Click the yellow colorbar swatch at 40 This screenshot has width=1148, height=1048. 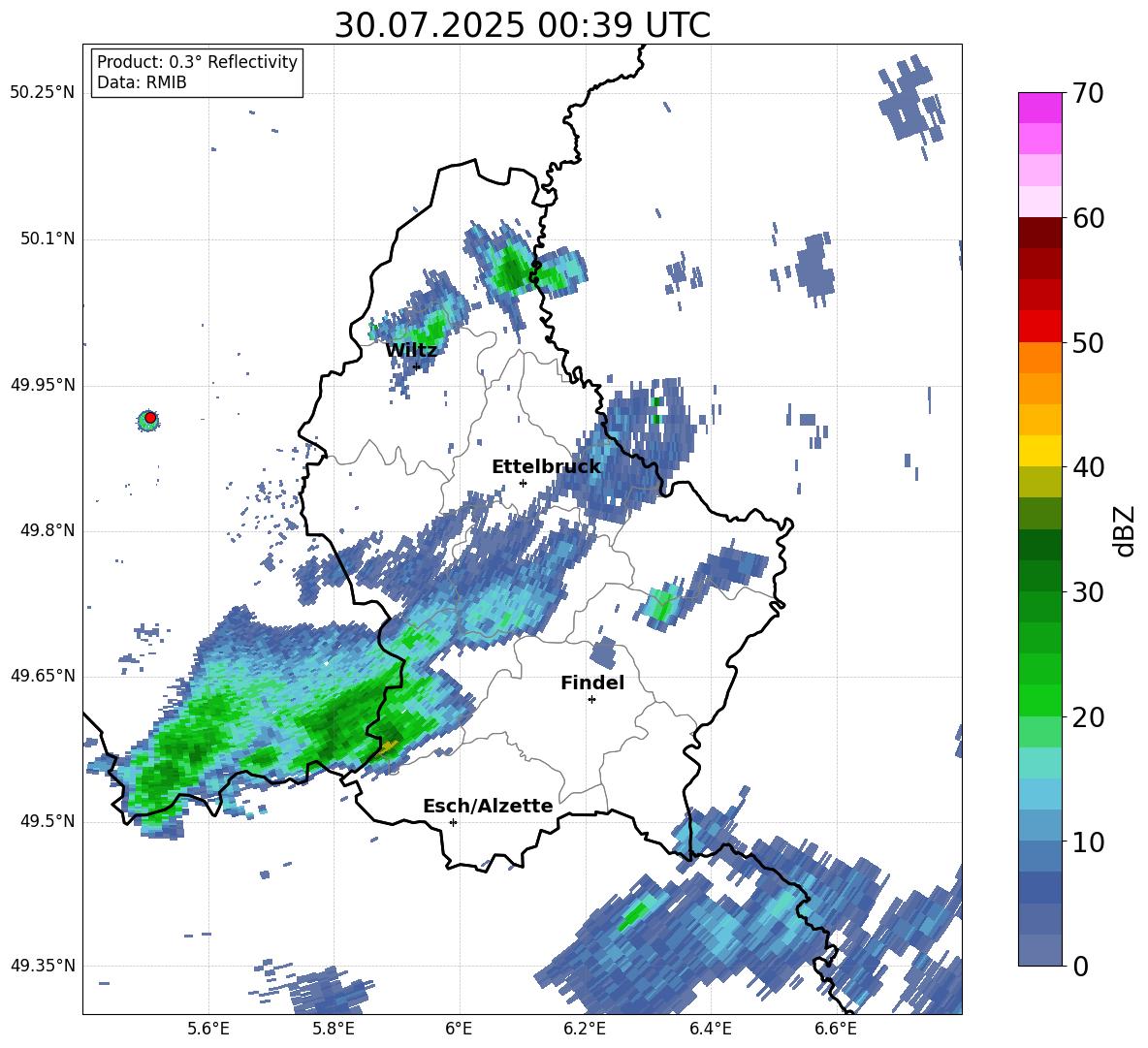(x=1039, y=451)
